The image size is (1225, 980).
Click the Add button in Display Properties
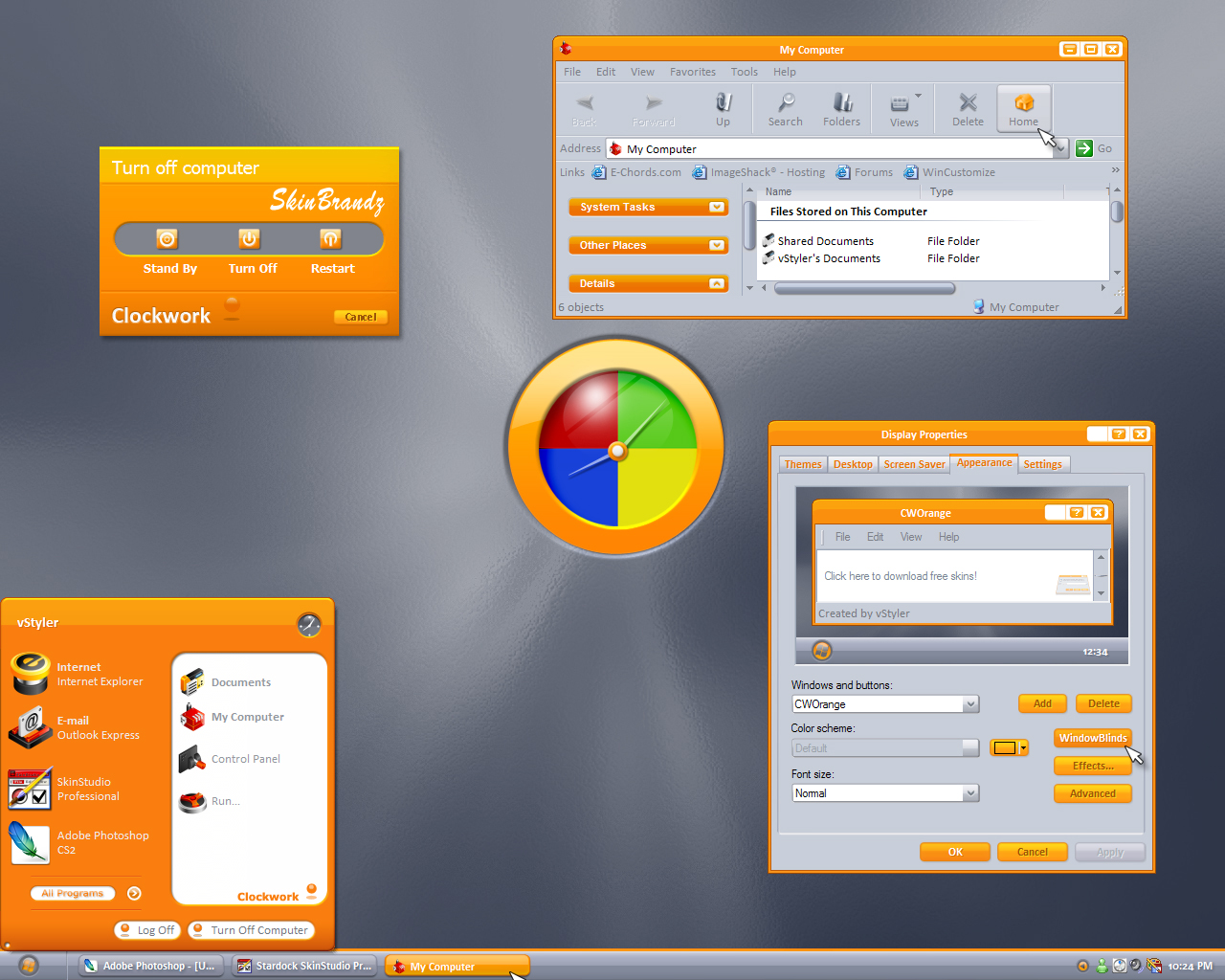pos(1042,703)
